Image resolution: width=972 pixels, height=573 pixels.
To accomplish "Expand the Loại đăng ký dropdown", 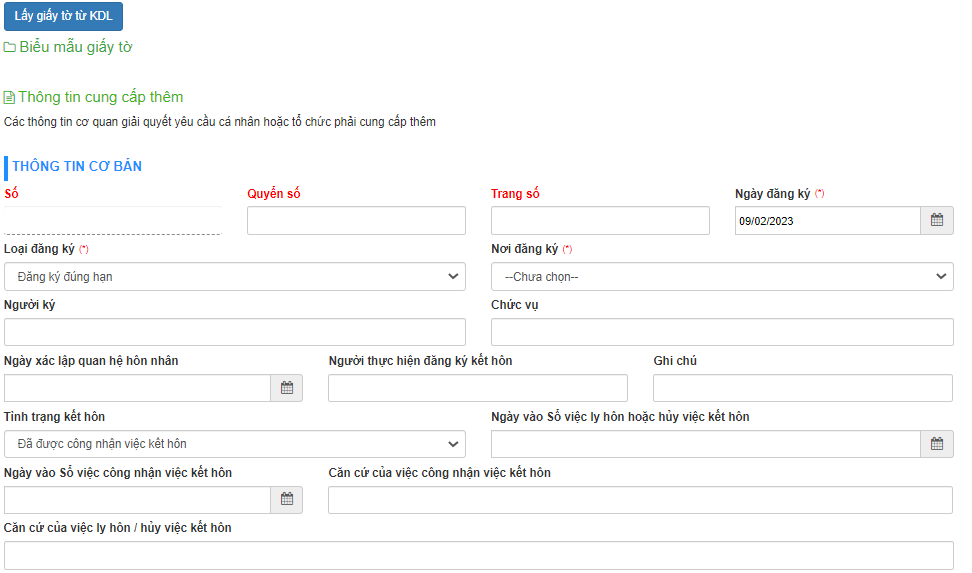I will click(x=235, y=276).
